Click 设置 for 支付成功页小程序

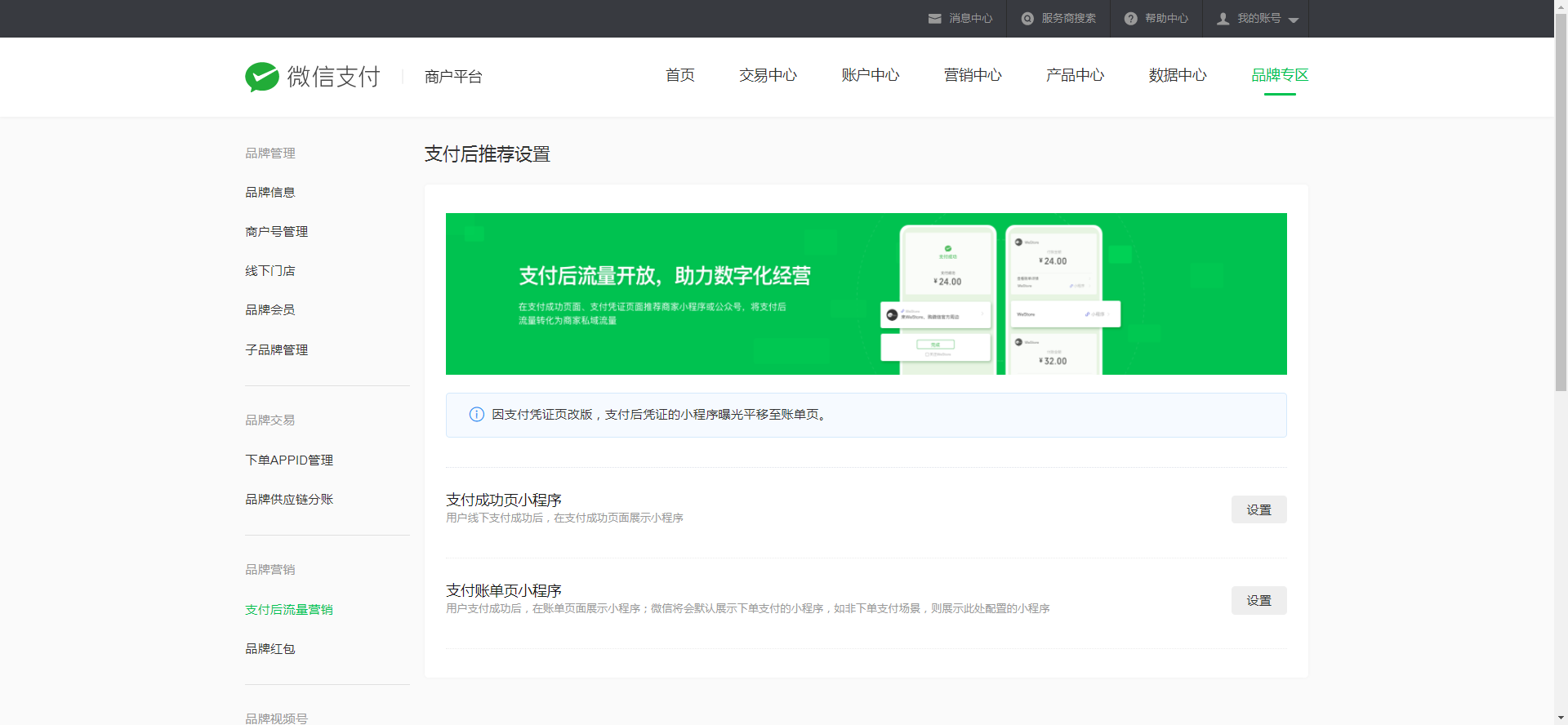pyautogui.click(x=1259, y=509)
